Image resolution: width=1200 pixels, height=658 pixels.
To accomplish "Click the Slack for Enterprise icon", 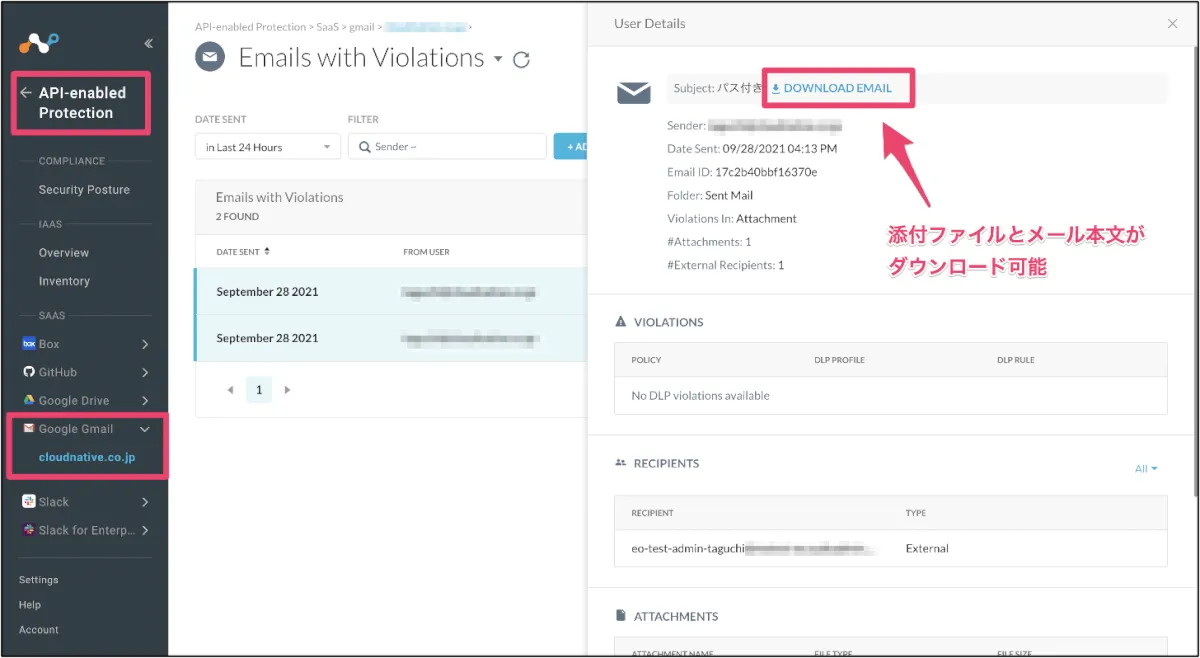I will pyautogui.click(x=29, y=530).
